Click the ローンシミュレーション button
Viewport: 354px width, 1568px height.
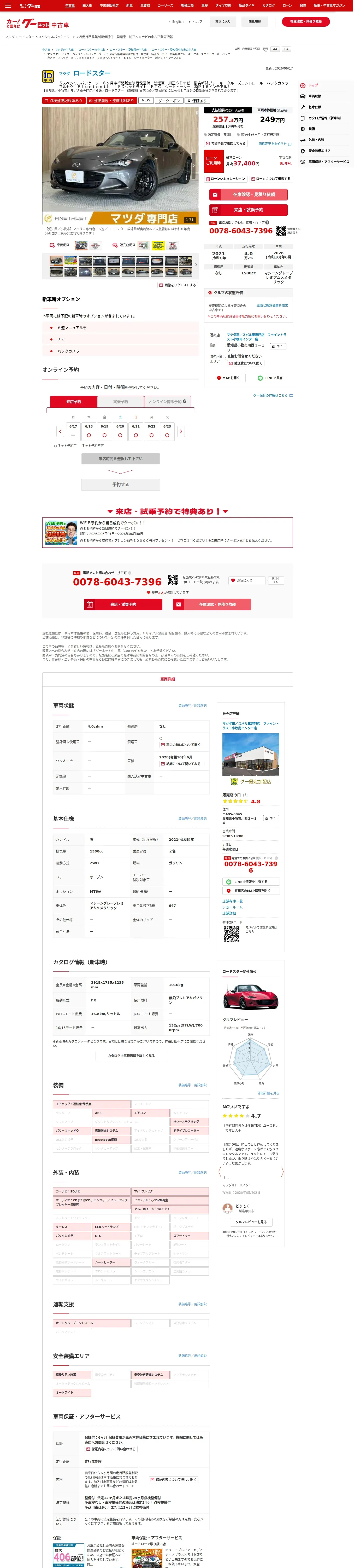coord(226,179)
